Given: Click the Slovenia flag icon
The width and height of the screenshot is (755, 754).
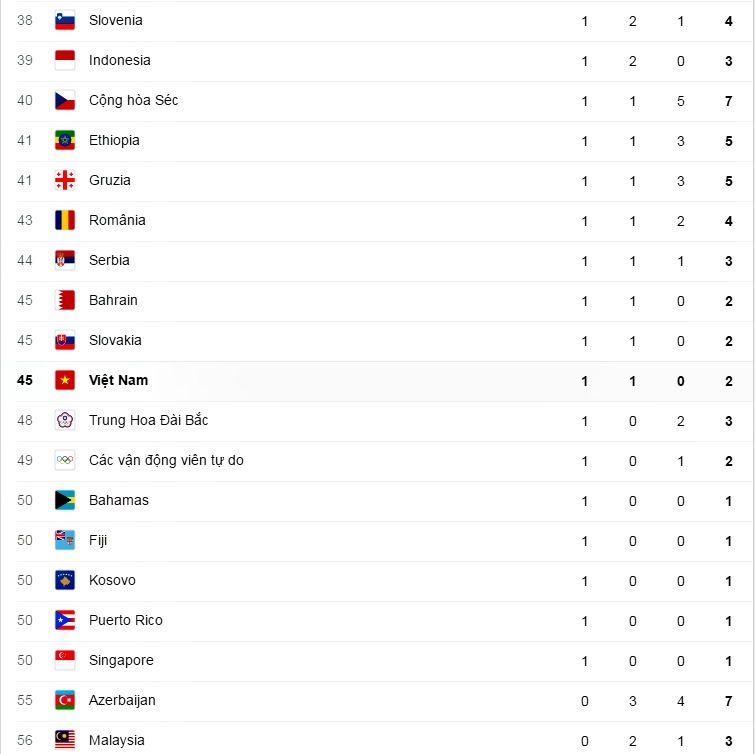Looking at the screenshot, I should (65, 20).
